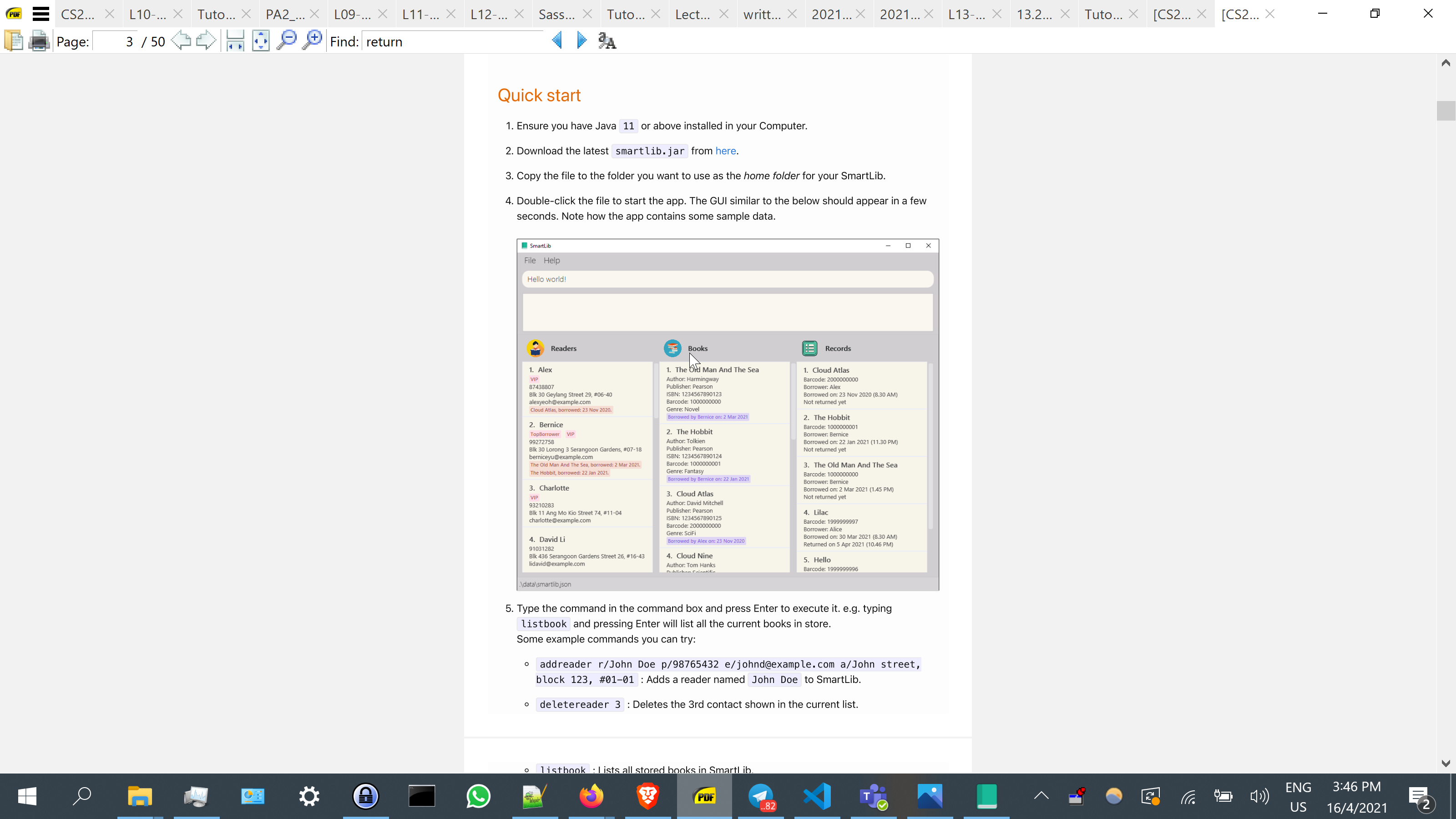The width and height of the screenshot is (1456, 819).
Task: Open the 'here' download link
Action: [x=725, y=151]
